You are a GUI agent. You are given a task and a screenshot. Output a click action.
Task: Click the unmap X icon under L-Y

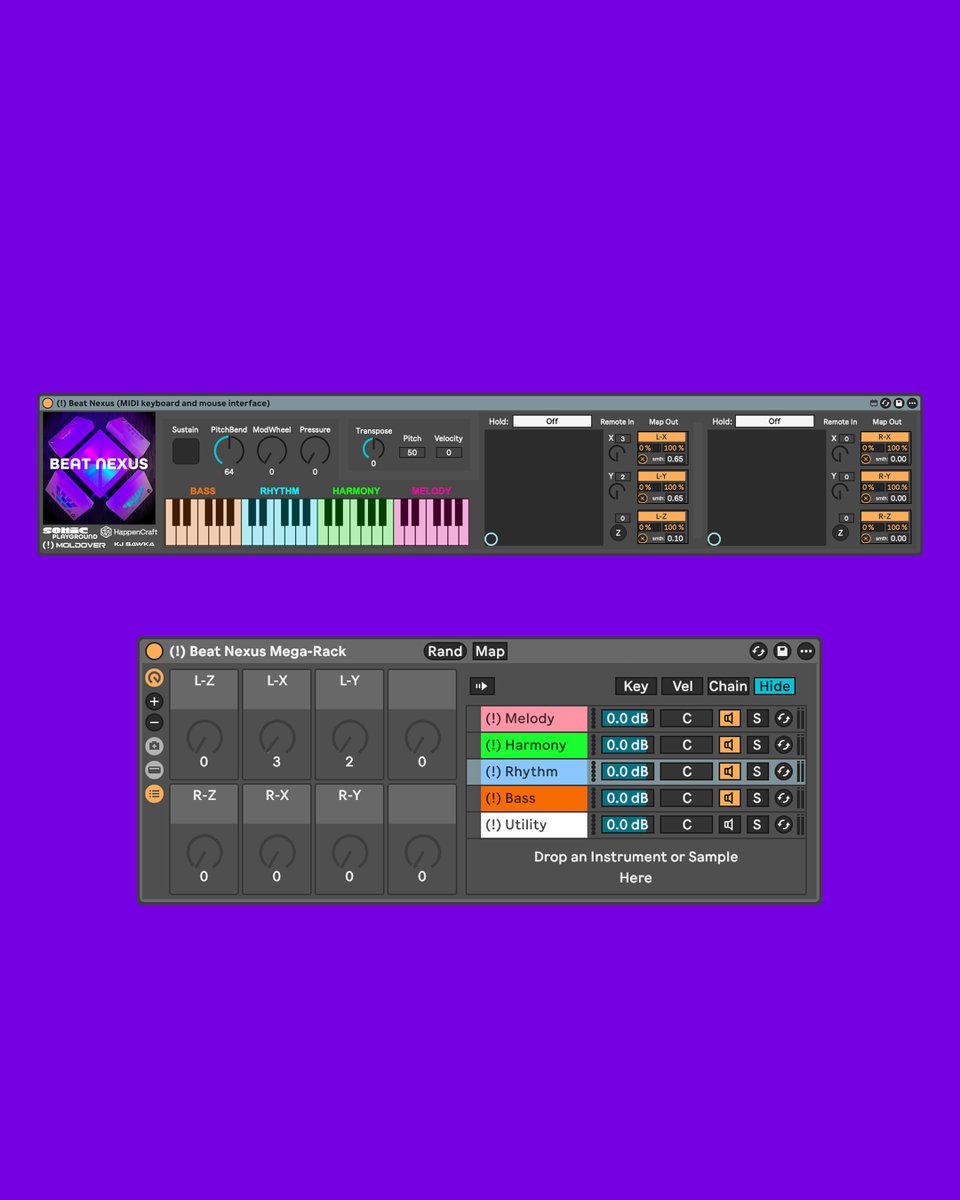click(643, 498)
